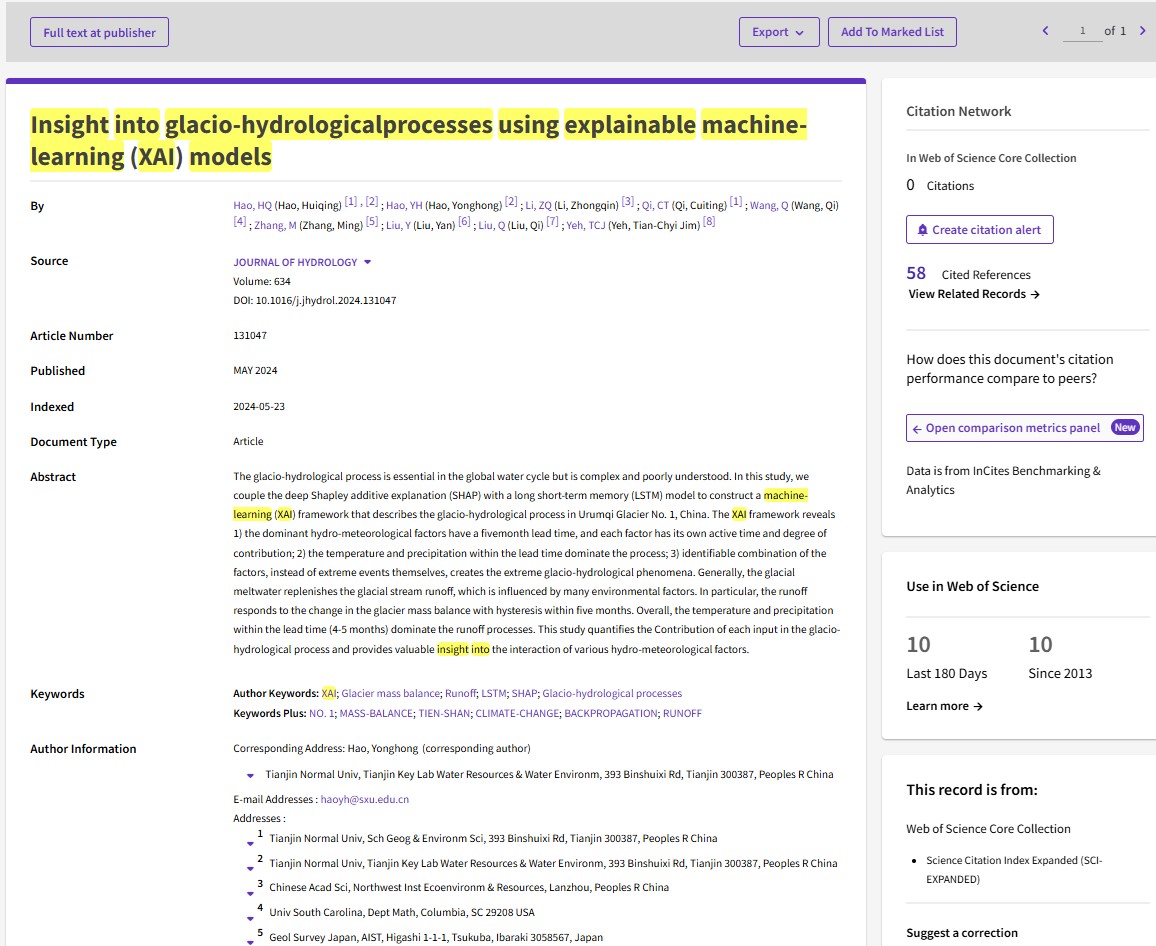Open author Yeh, TCJ profile
This screenshot has height=946, width=1156.
pos(585,226)
